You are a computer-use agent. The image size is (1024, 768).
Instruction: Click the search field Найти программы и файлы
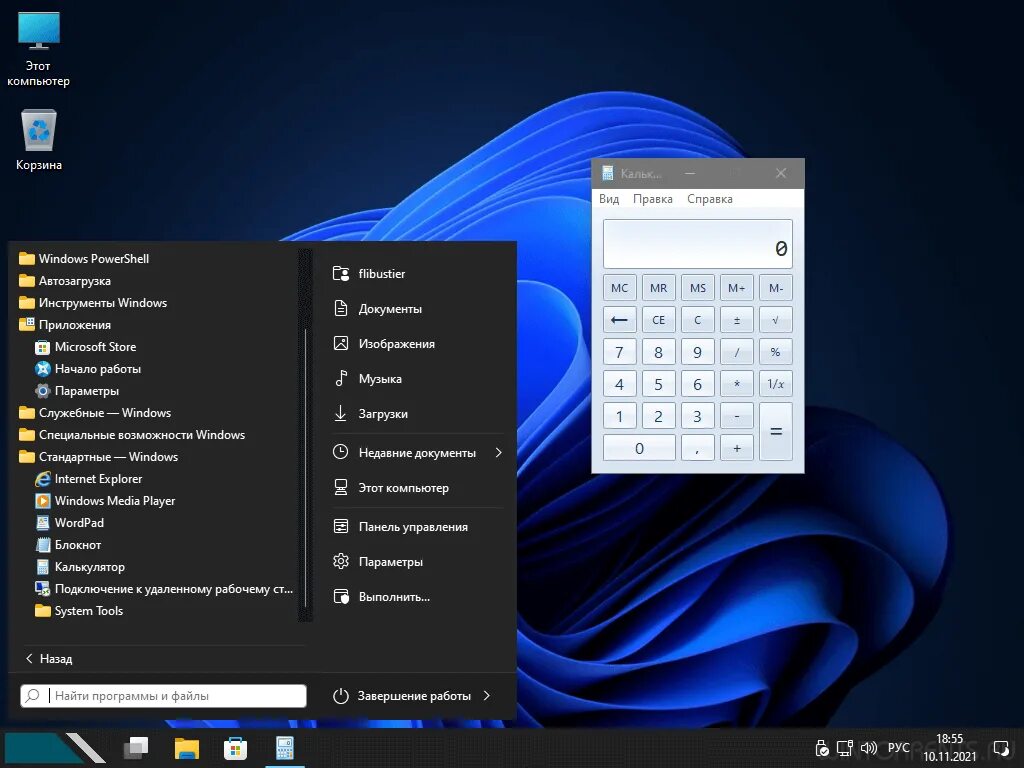tap(160, 695)
